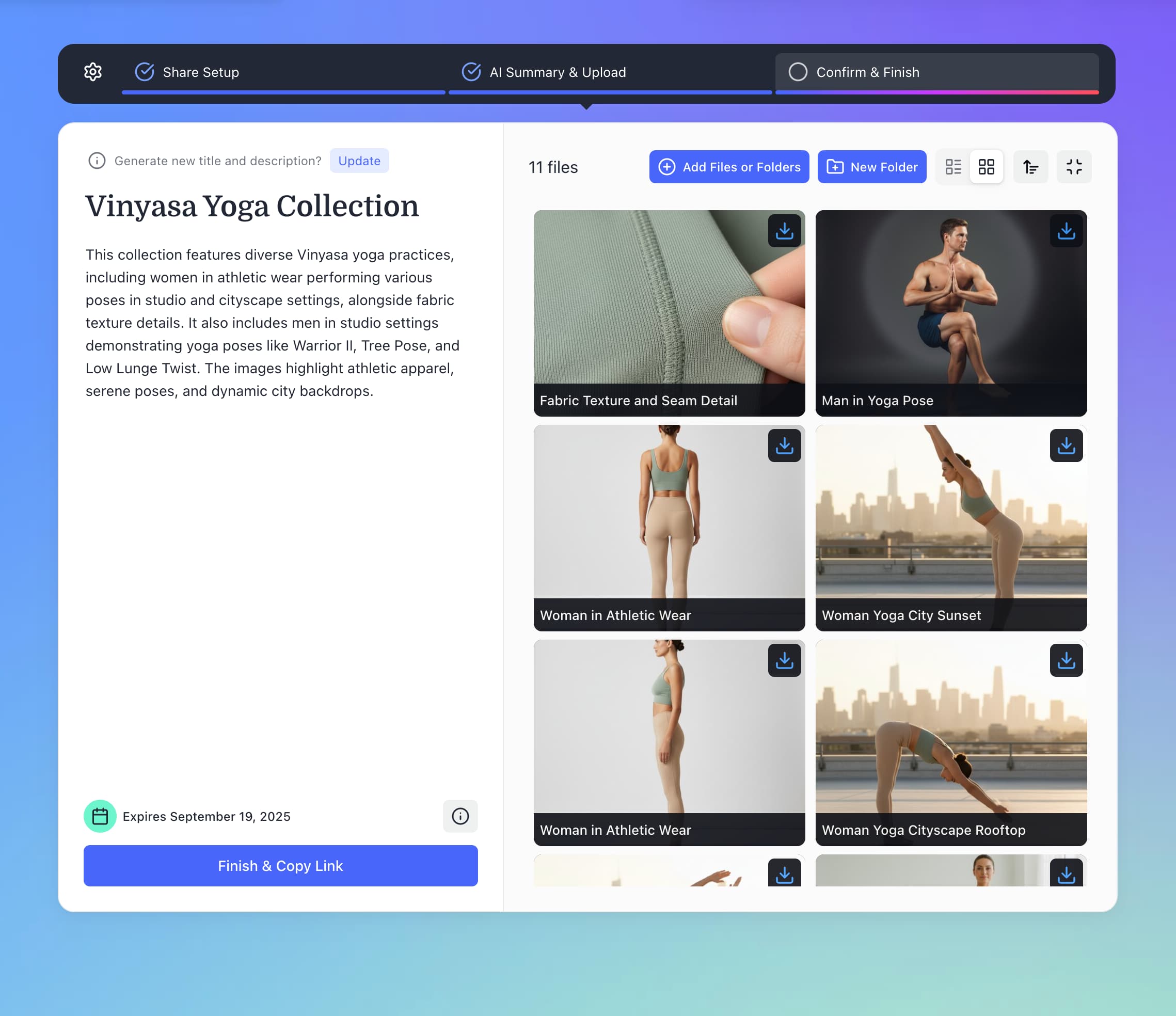Download Woman Yoga Cityscape Rooftop image

click(1067, 660)
